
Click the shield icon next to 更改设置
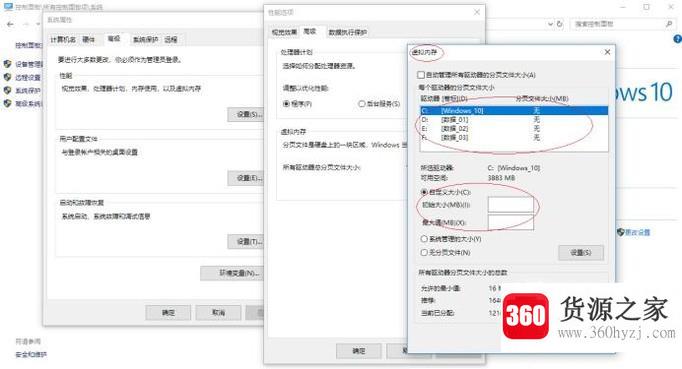tap(621, 232)
